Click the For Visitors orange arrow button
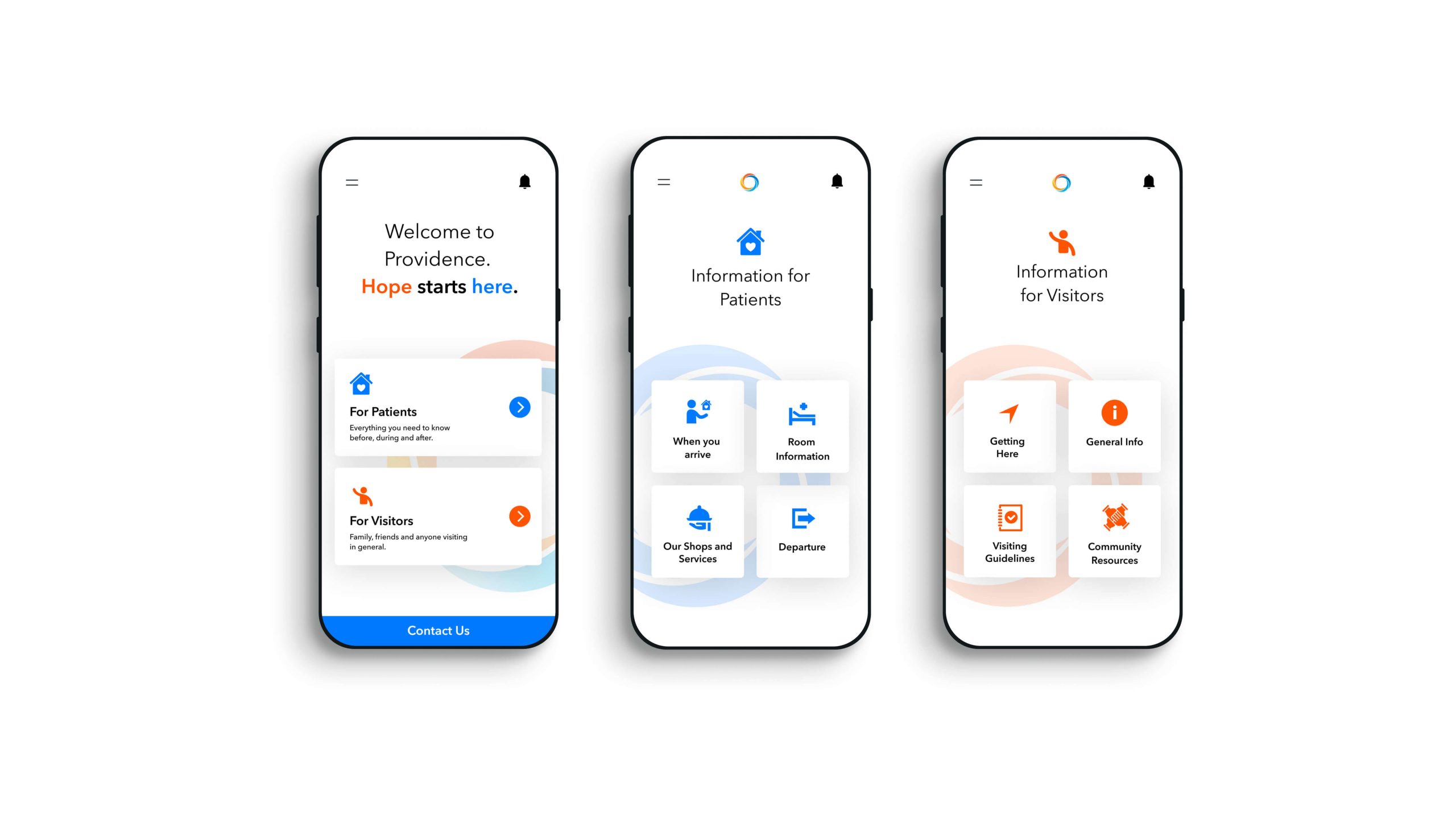1456x819 pixels. (x=521, y=516)
